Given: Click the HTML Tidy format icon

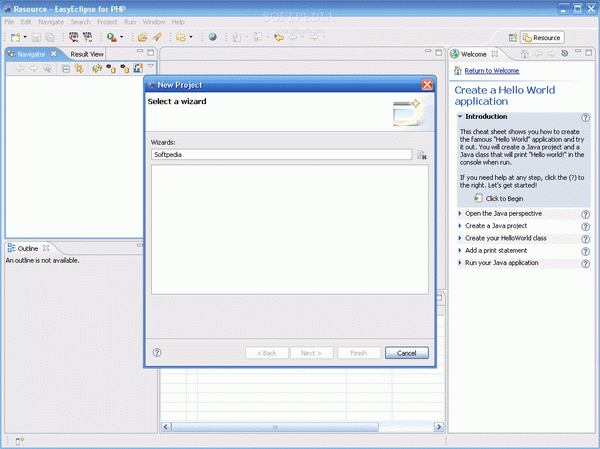Looking at the screenshot, I should [x=88, y=37].
